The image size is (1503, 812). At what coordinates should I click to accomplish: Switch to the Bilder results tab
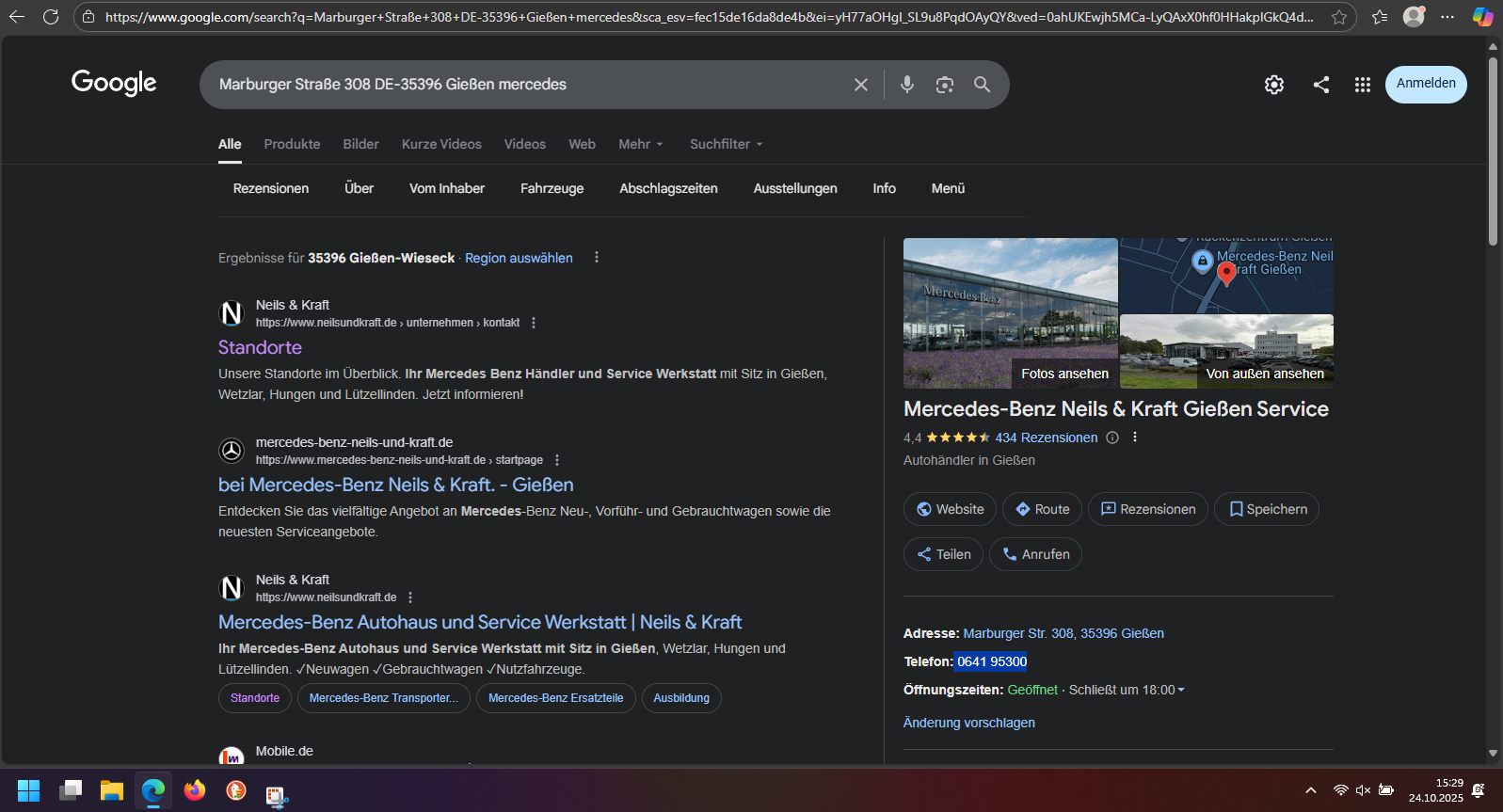pyautogui.click(x=360, y=144)
